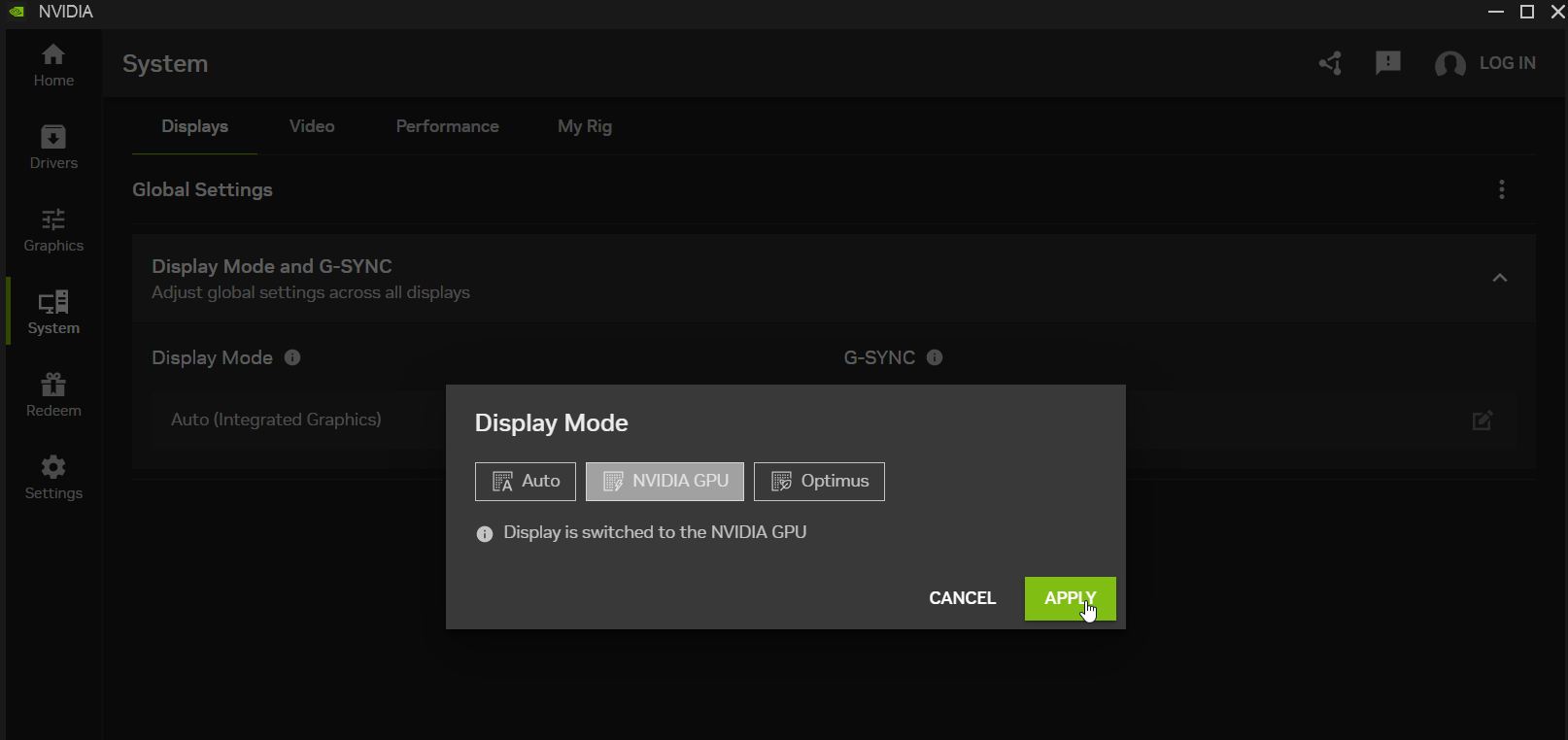The width and height of the screenshot is (1568, 740).
Task: Click 'Display is switched to the NVIDIA GPU' text
Action: click(x=655, y=532)
